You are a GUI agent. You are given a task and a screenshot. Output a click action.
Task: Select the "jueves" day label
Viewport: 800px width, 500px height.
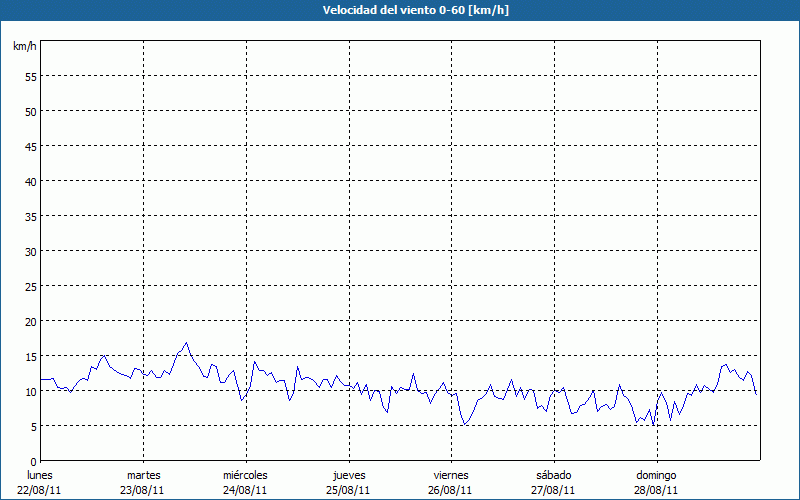pos(348,475)
